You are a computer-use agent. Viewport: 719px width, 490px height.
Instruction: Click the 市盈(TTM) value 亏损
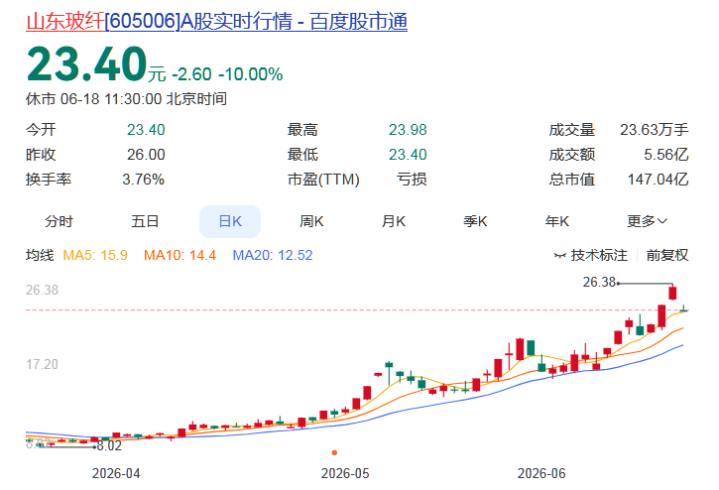point(412,179)
